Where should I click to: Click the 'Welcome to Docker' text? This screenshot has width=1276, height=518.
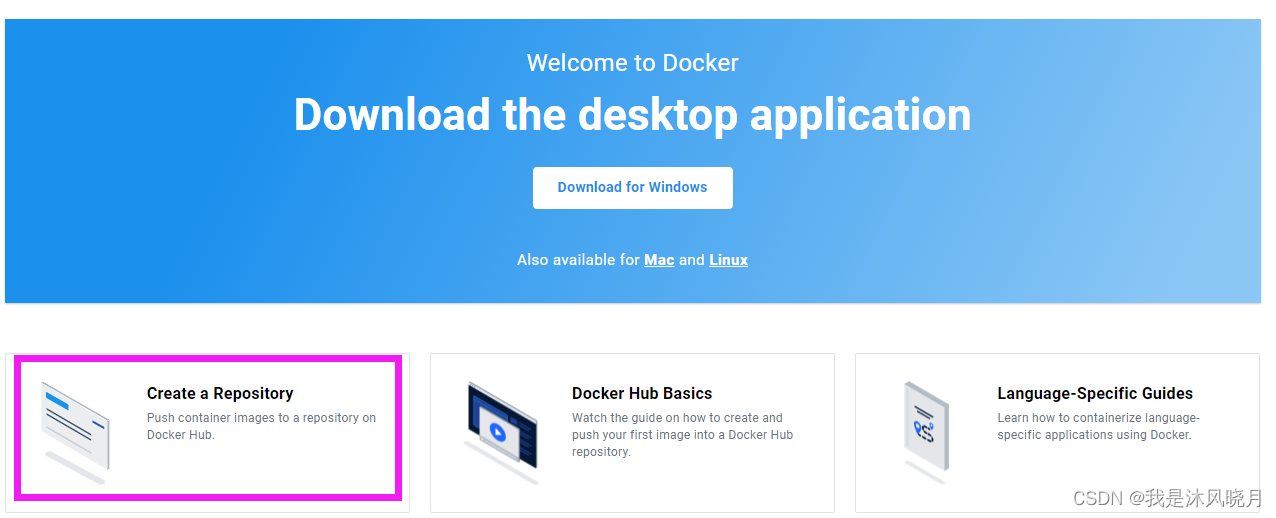click(x=632, y=63)
